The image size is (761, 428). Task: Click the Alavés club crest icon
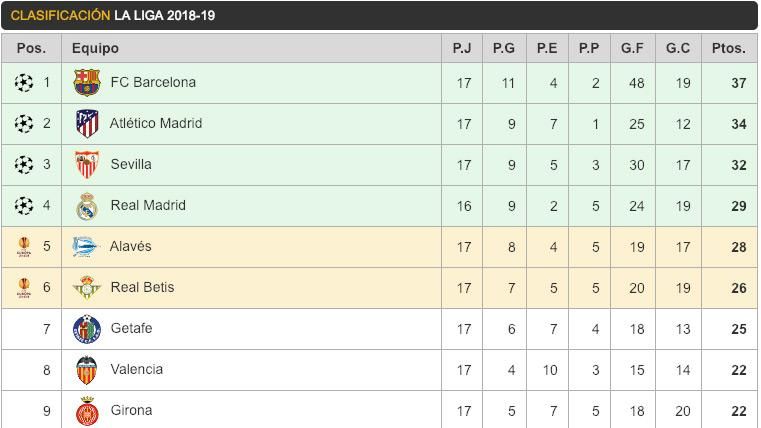coord(87,247)
